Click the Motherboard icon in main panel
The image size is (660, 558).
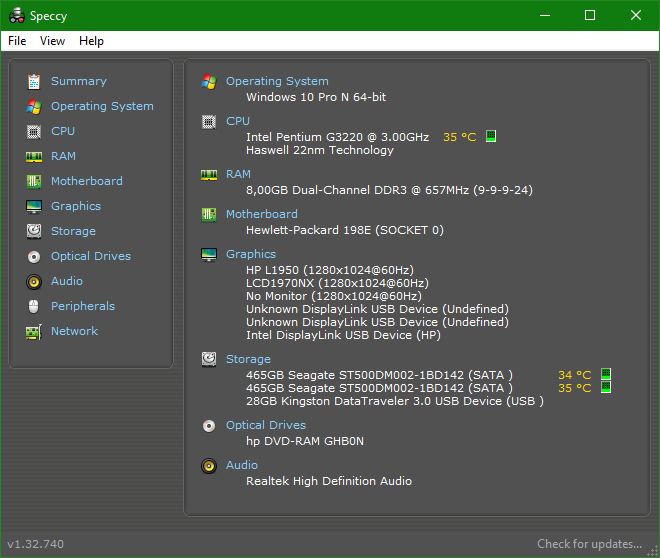(209, 215)
